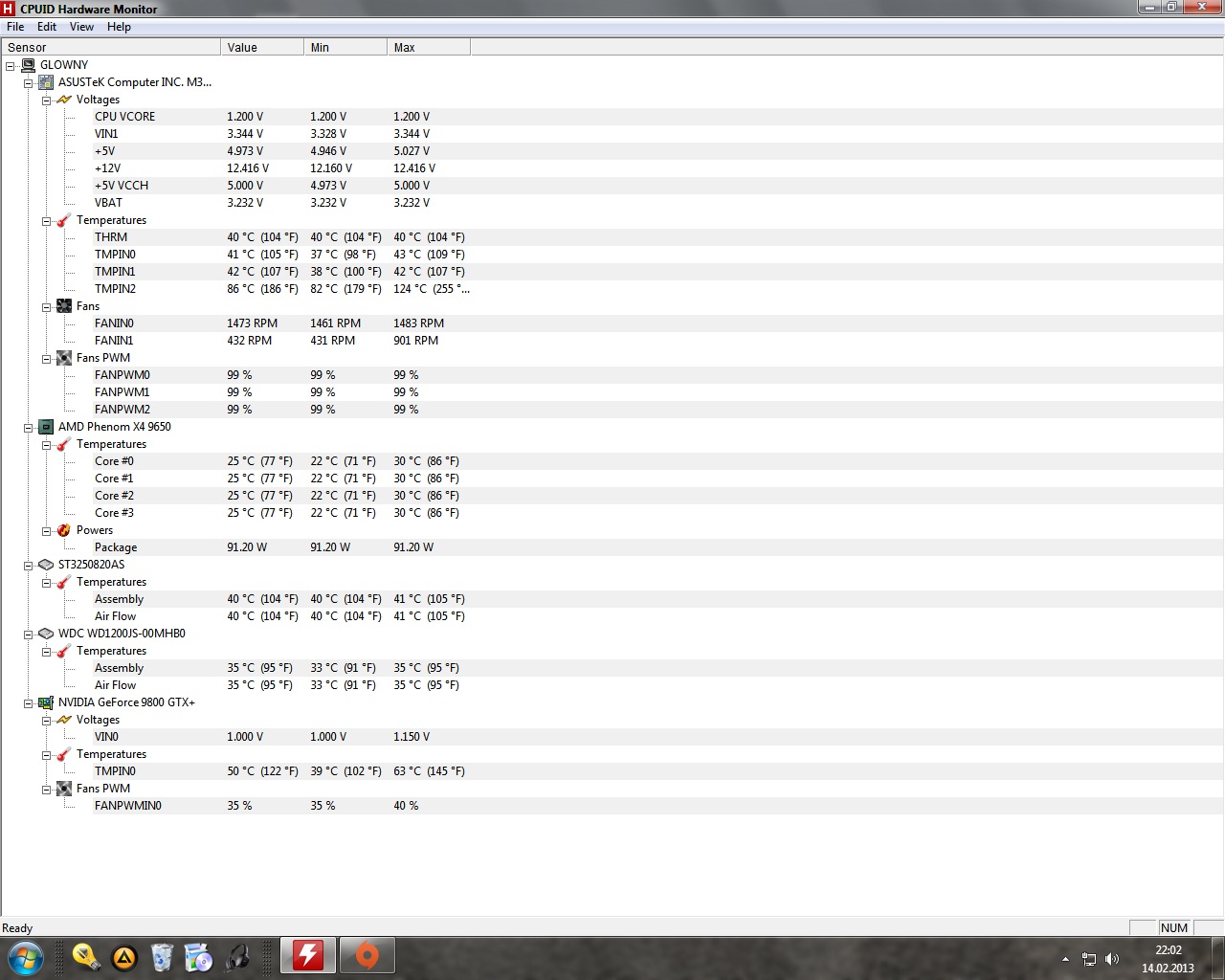Collapse the Voltages group under ASUSTeK

point(46,100)
